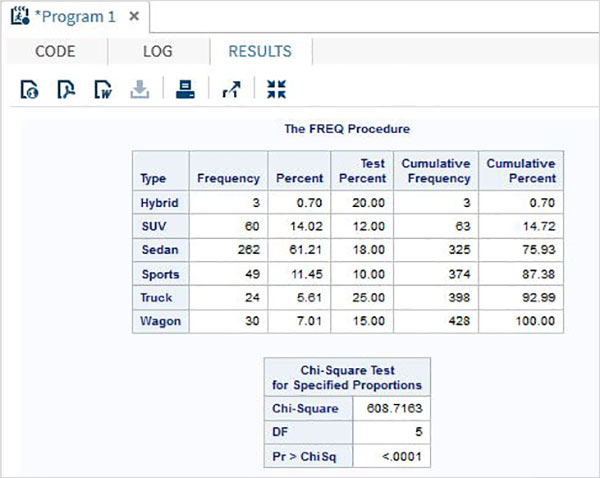Select the *Program 1 tab title
This screenshot has height=478, width=600.
point(76,17)
